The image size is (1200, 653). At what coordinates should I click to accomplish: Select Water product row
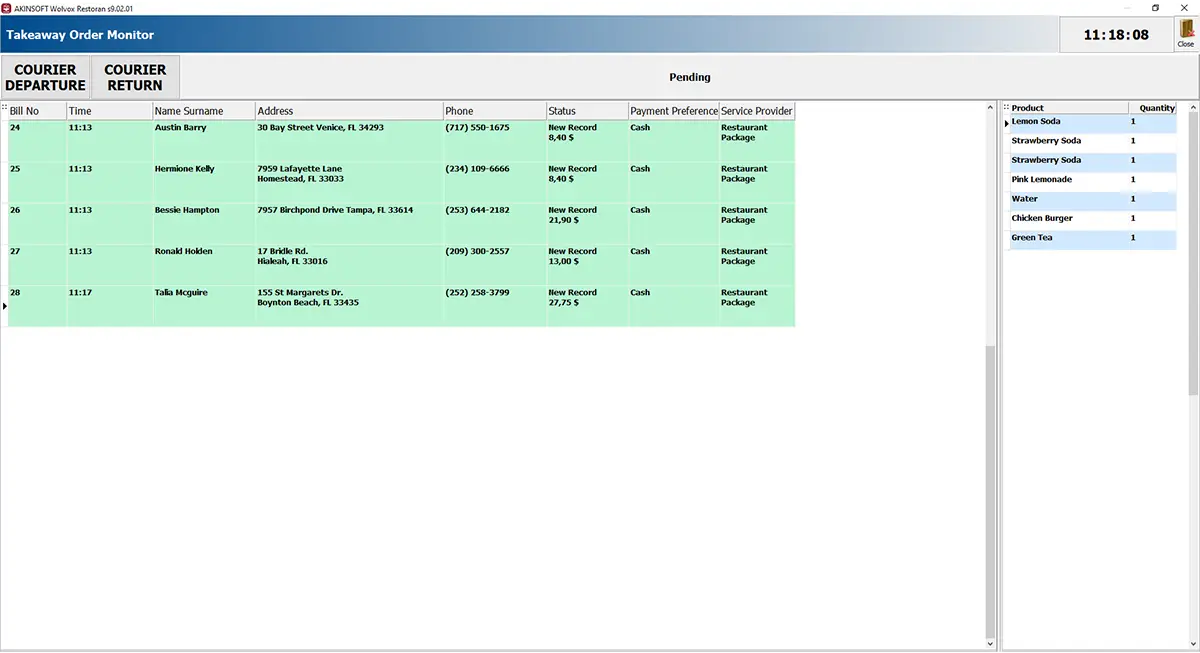[x=1093, y=199]
